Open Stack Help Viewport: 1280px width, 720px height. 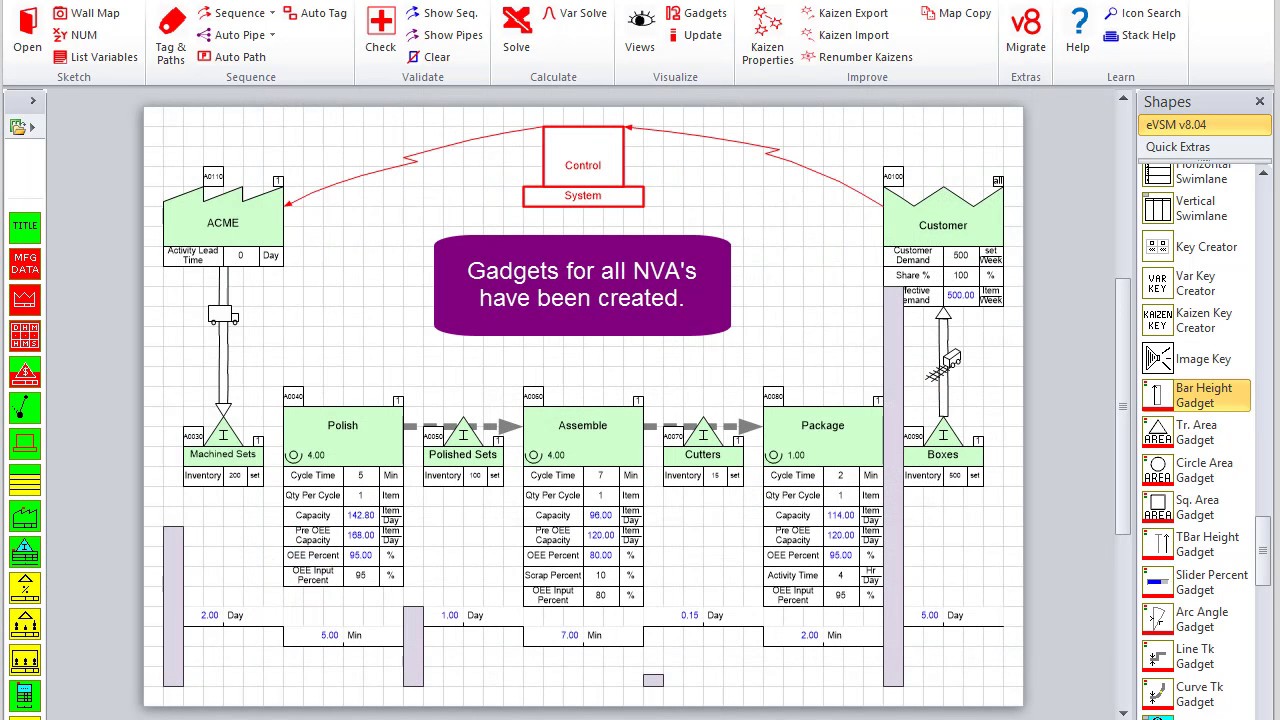coord(1140,35)
